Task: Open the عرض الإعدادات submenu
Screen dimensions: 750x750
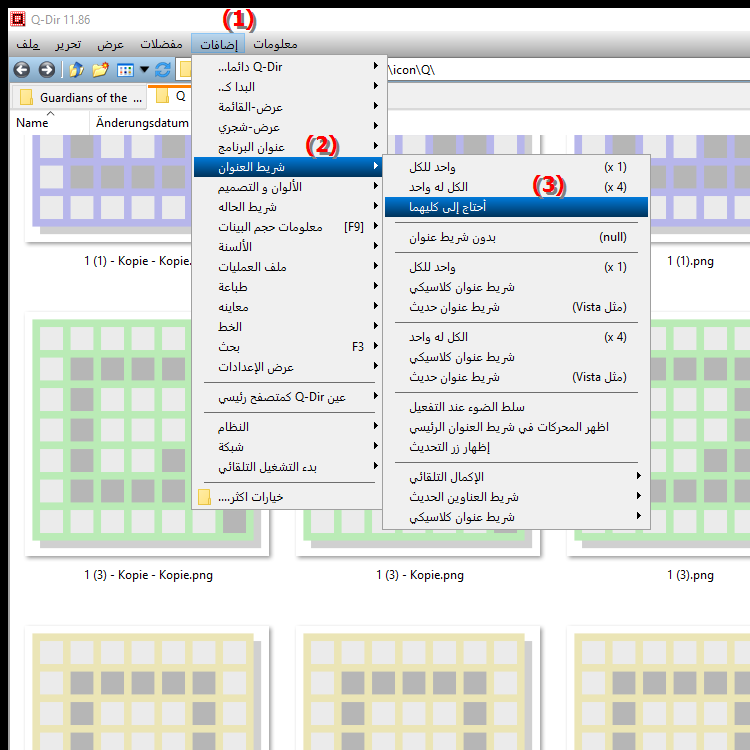Action: [287, 367]
